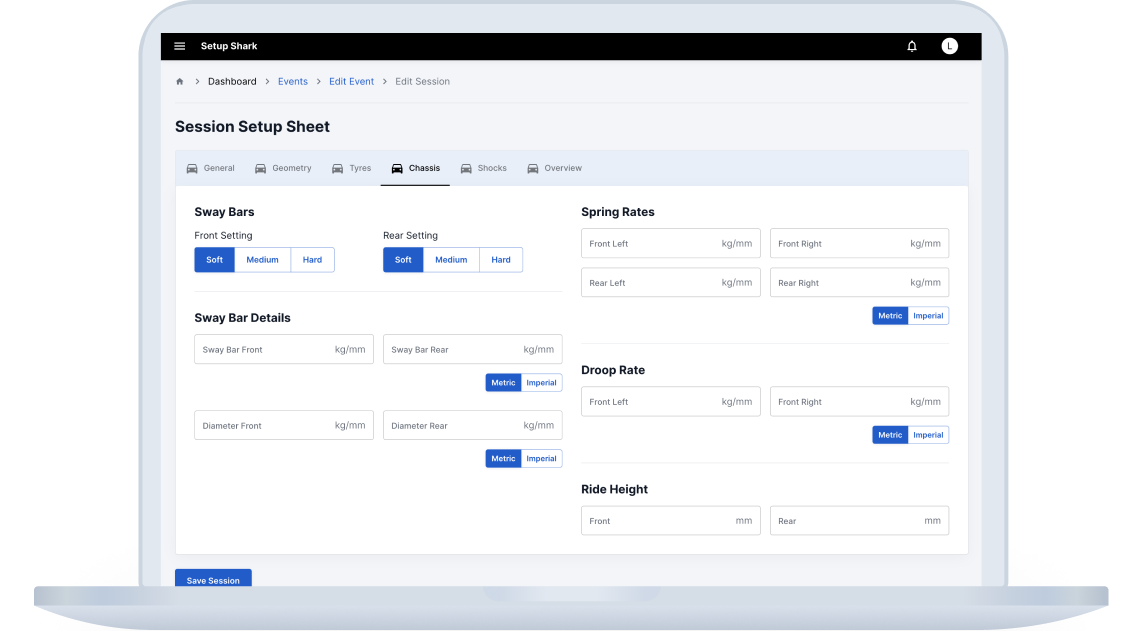Click the notification bell icon

coord(912,46)
